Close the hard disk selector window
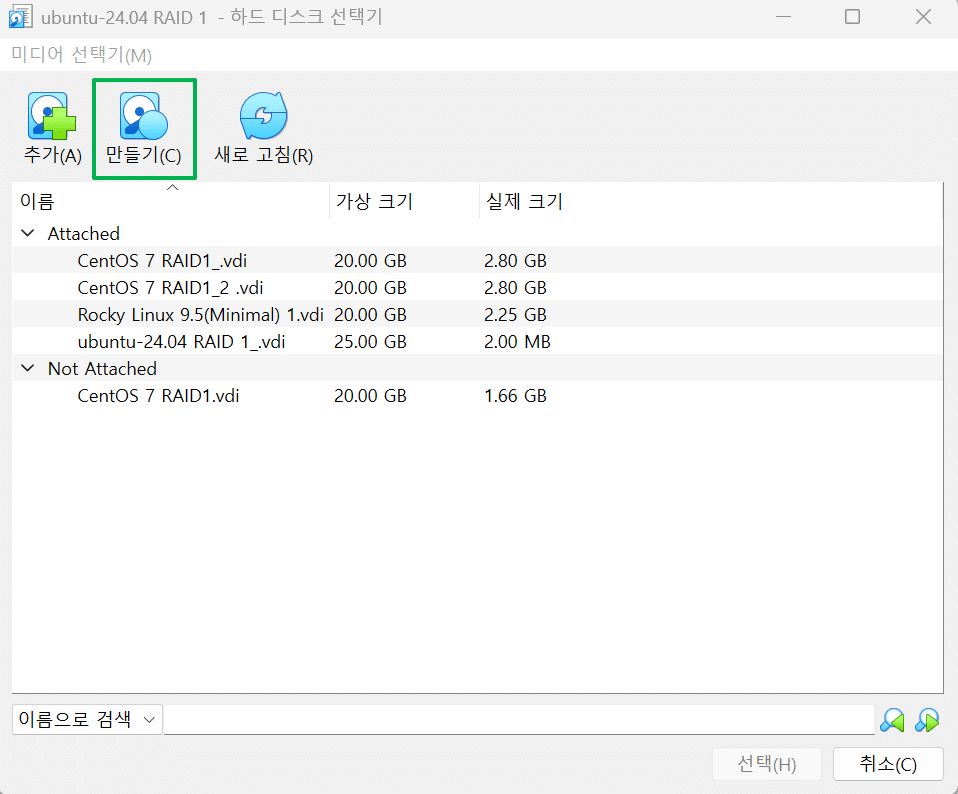 pos(923,16)
